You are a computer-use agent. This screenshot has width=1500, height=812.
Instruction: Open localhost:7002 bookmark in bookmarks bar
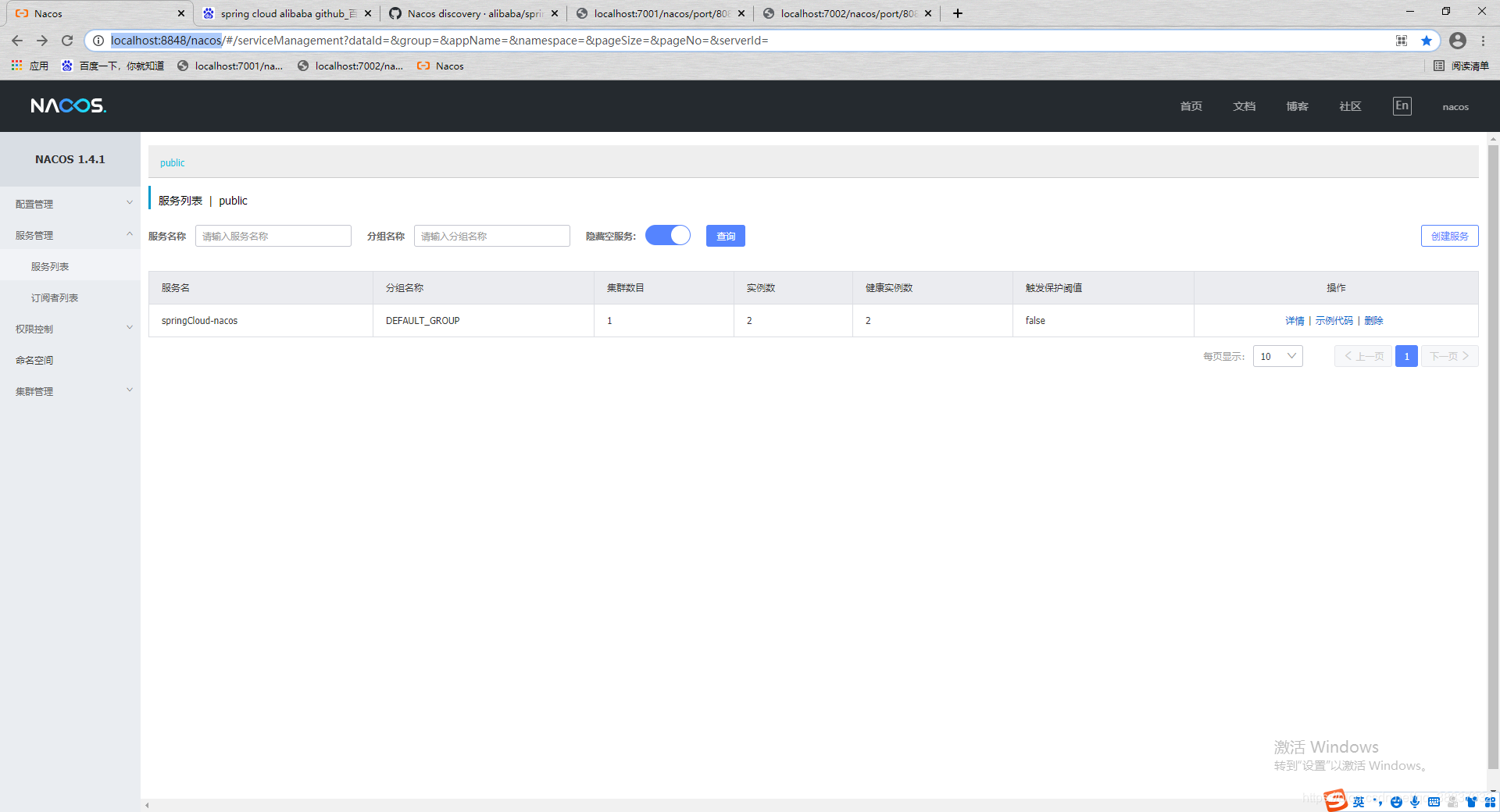(351, 66)
